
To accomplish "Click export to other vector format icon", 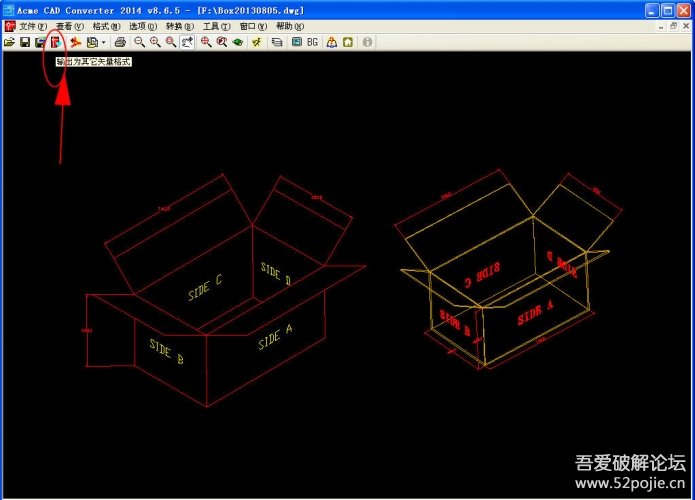I will (56, 43).
